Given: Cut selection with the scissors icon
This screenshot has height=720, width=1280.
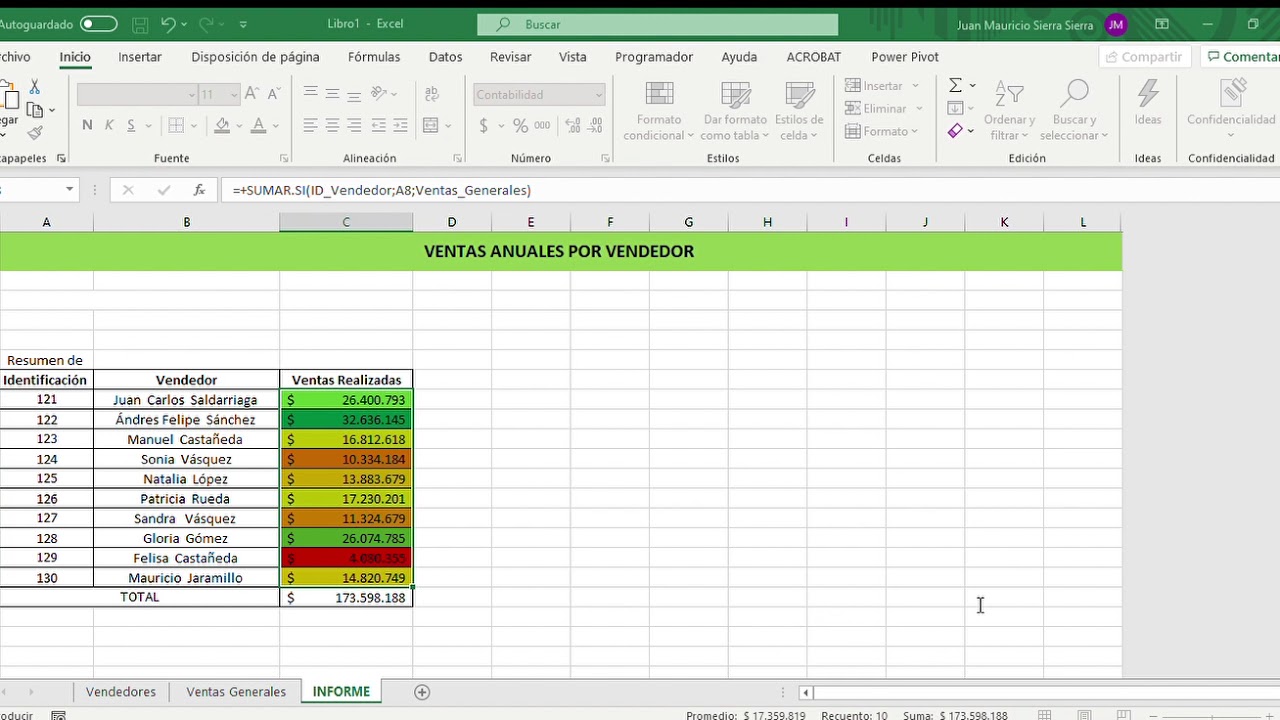Looking at the screenshot, I should pyautogui.click(x=35, y=88).
